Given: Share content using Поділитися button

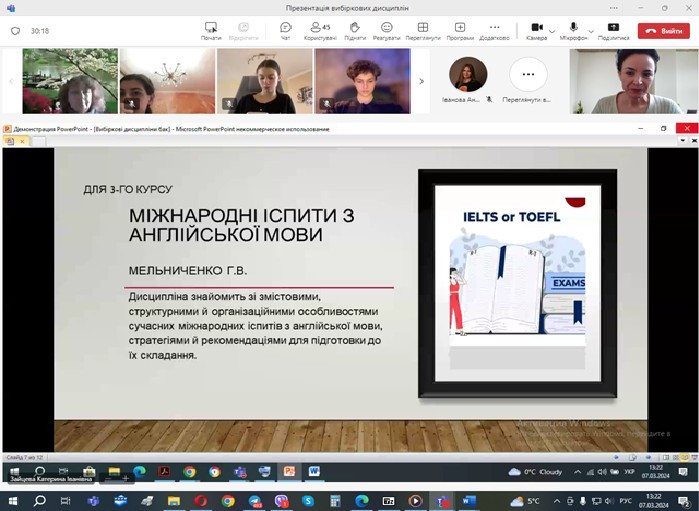Looking at the screenshot, I should click(614, 30).
